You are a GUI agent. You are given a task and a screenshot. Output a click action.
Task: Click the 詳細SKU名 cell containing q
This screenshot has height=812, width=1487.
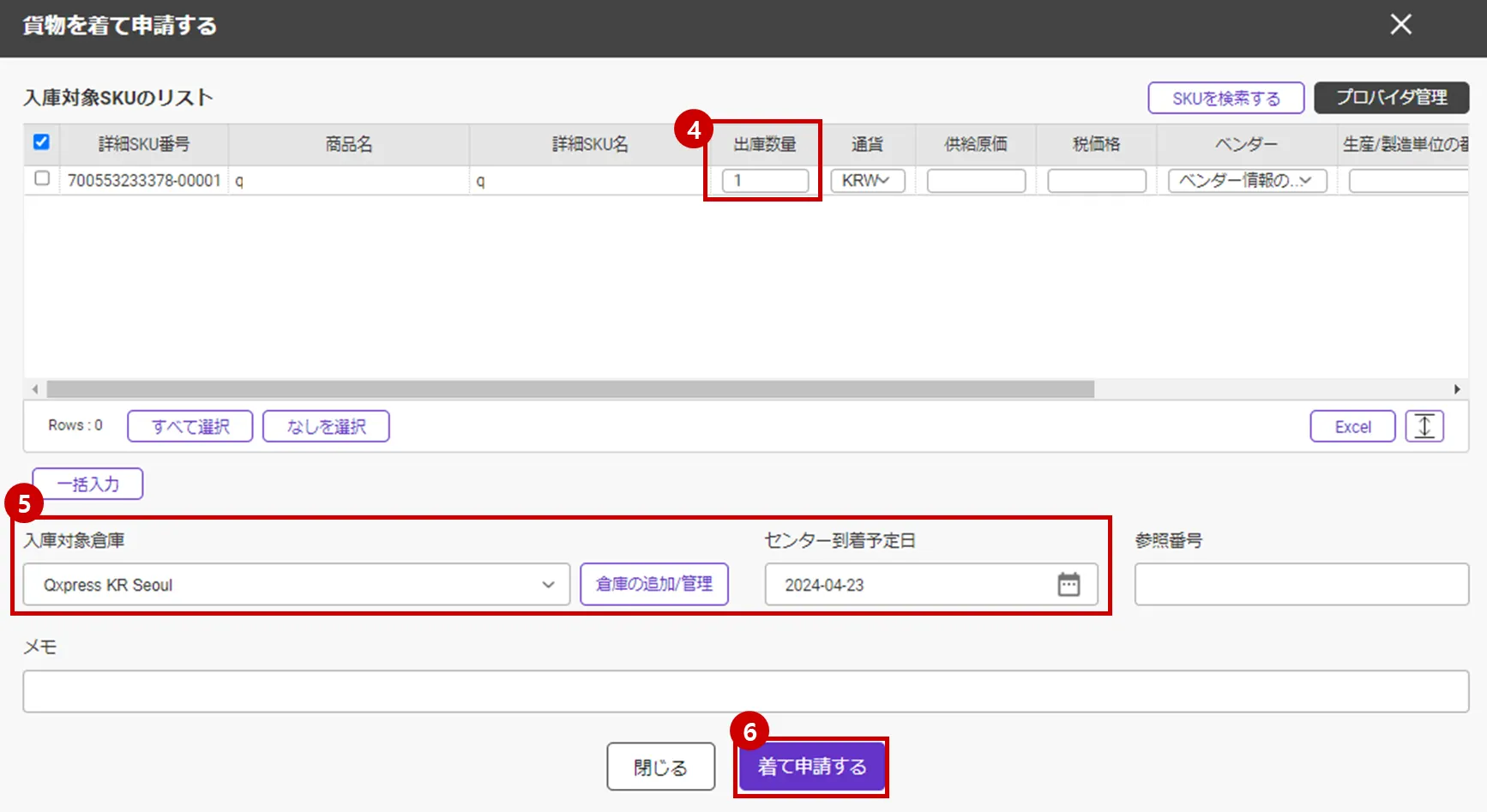pyautogui.click(x=590, y=181)
